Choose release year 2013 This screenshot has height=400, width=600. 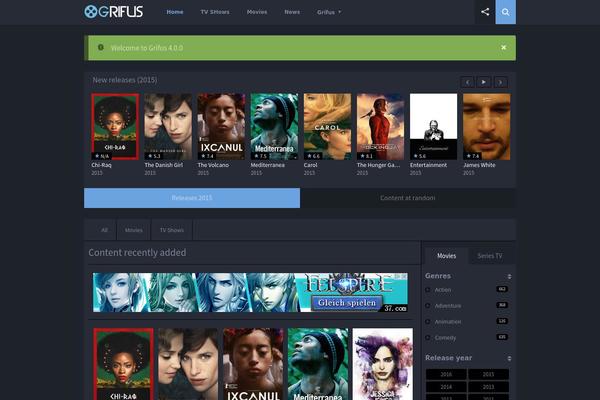[x=488, y=387]
